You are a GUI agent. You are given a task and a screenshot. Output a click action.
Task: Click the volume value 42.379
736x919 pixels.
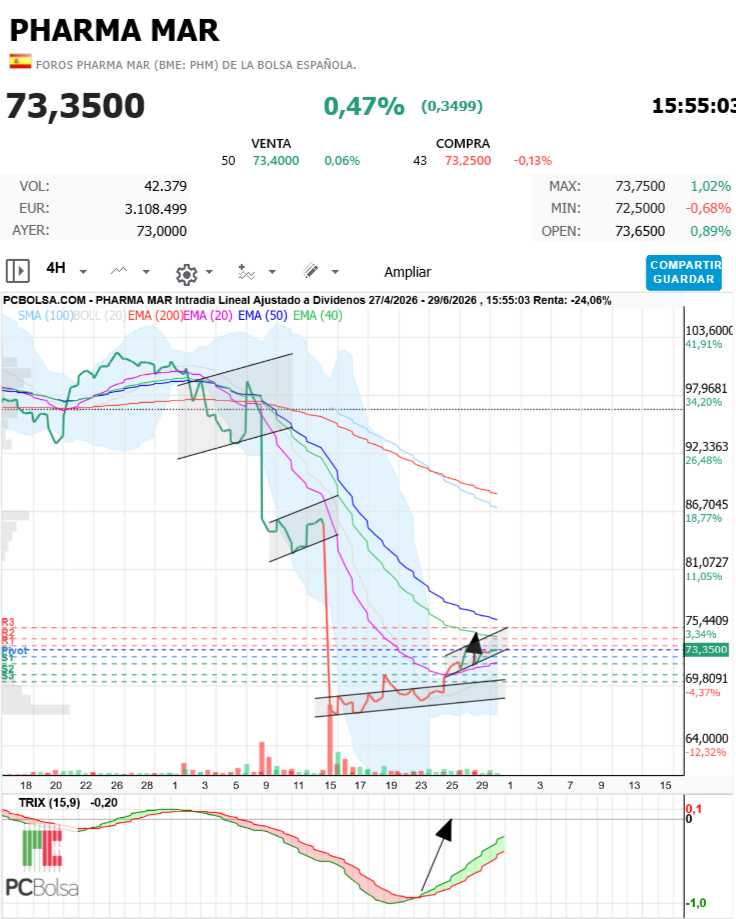tap(165, 186)
